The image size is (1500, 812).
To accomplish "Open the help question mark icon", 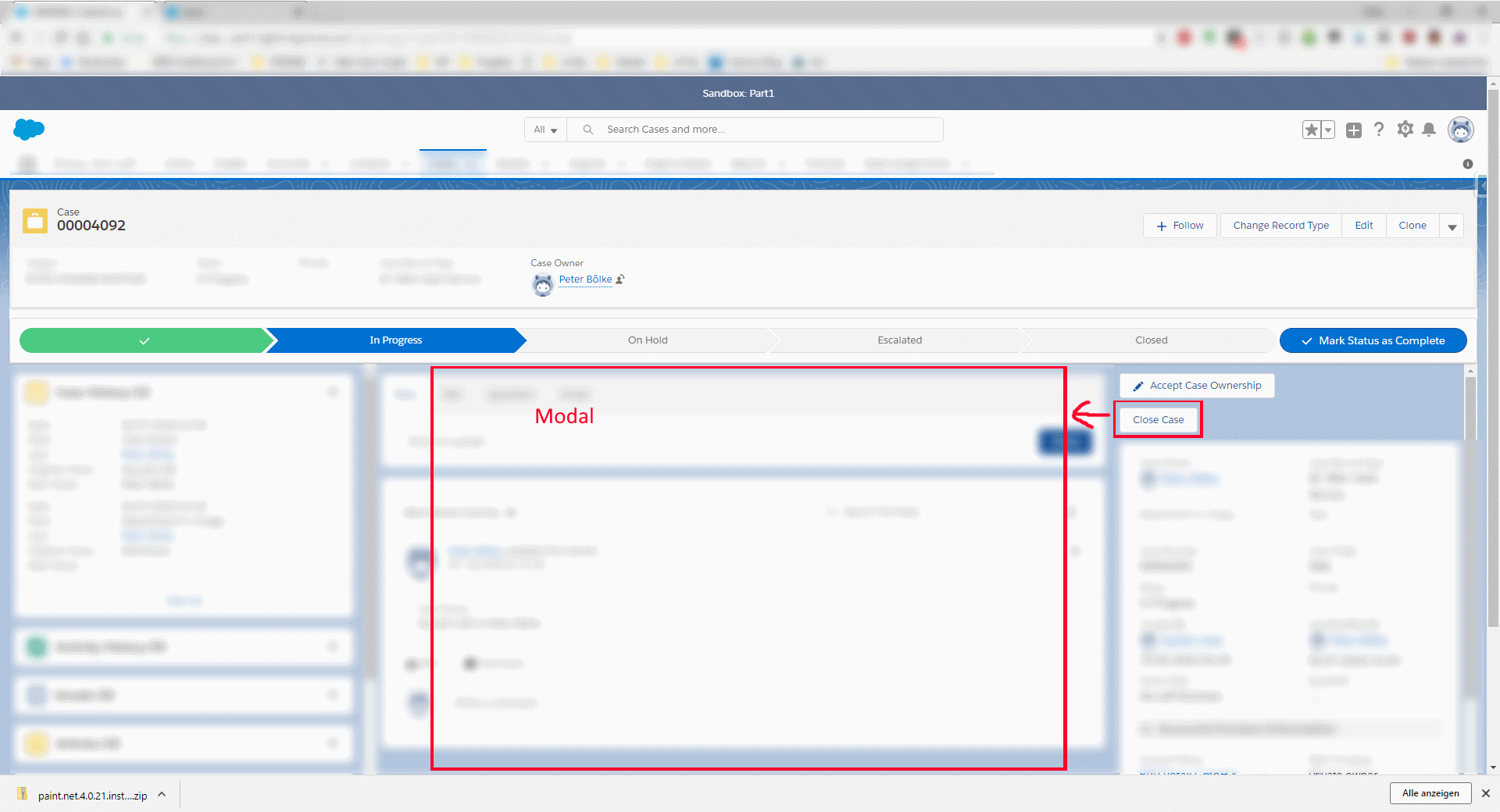I will pos(1379,130).
